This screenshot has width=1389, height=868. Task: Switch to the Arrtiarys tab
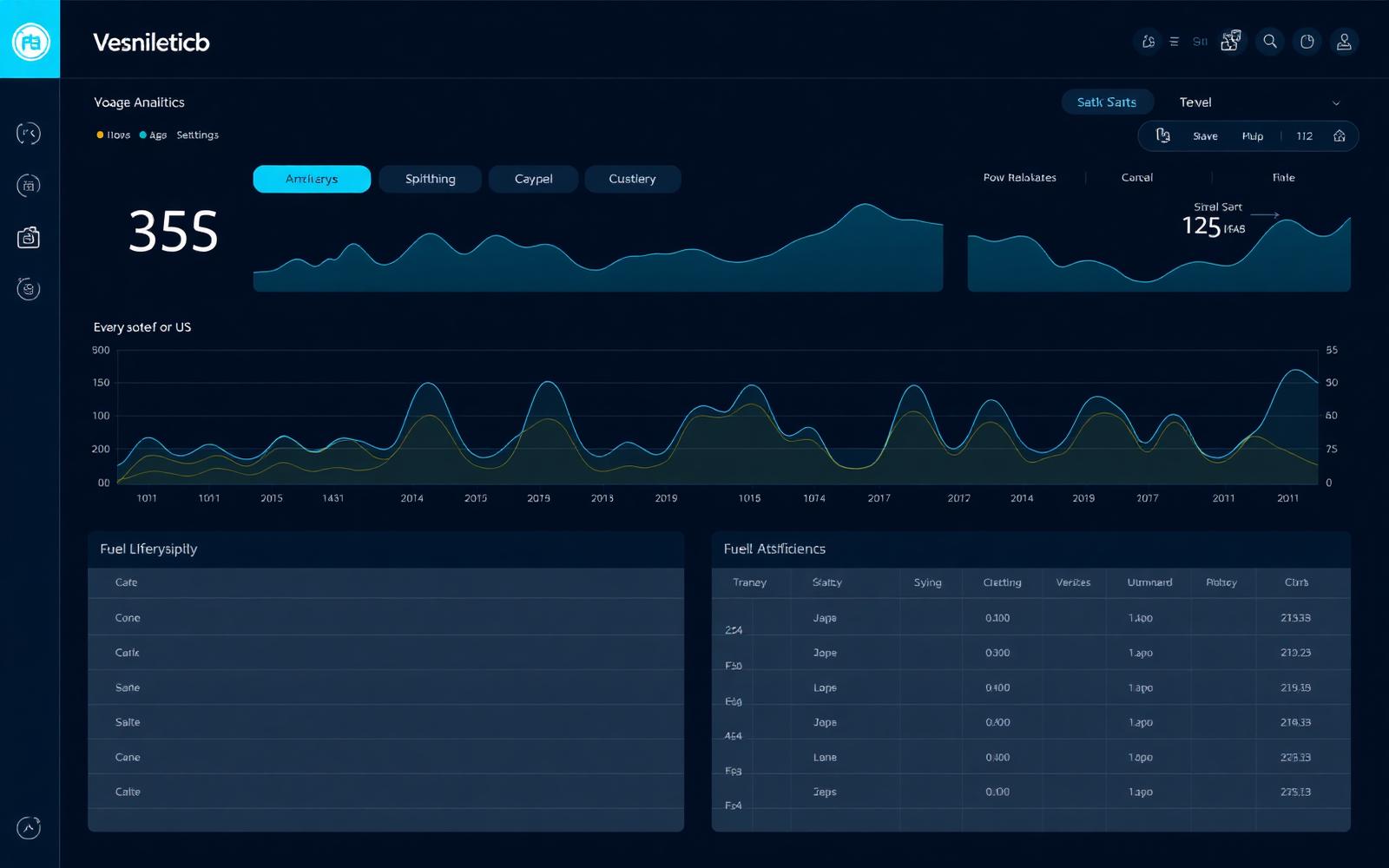[x=312, y=179]
